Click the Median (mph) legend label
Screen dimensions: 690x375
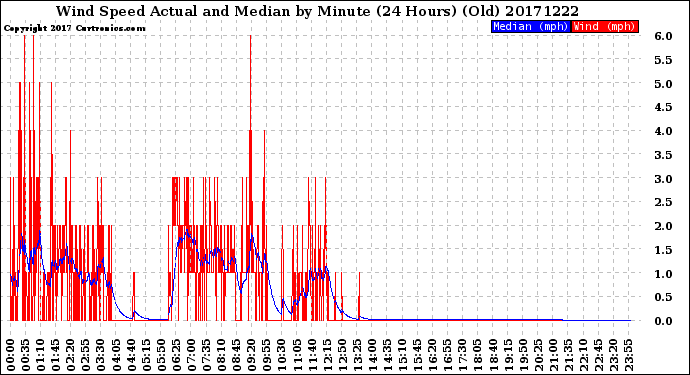pos(531,26)
